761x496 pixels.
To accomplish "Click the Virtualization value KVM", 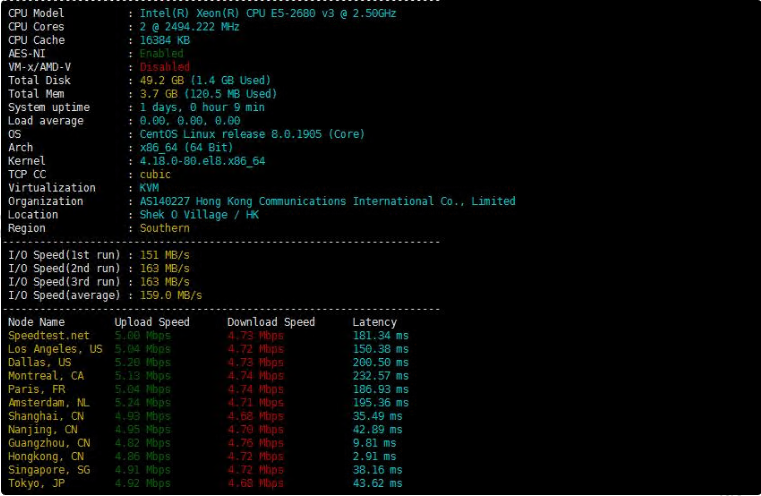I will [149, 188].
